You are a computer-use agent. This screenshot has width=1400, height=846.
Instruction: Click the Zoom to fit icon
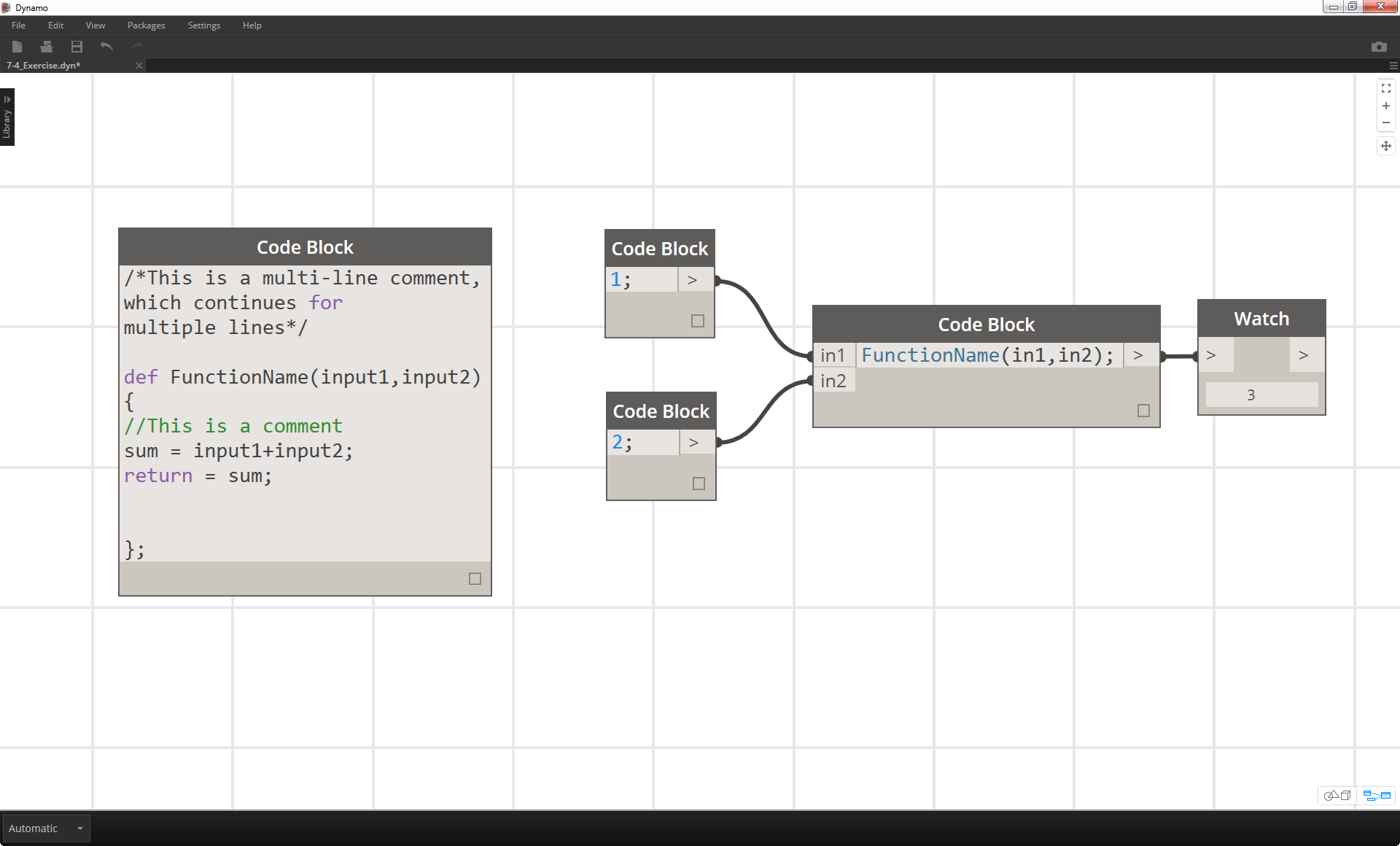click(1385, 88)
